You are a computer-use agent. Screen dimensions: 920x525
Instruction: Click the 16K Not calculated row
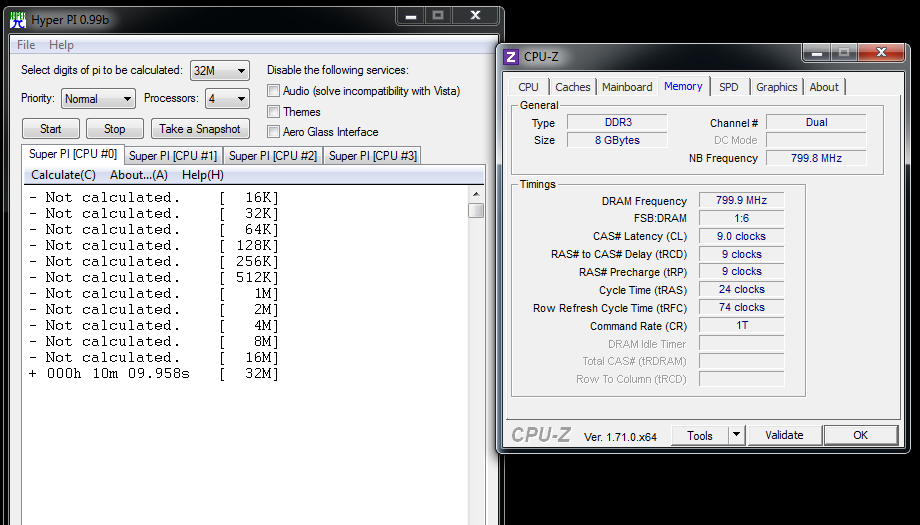[x=154, y=197]
